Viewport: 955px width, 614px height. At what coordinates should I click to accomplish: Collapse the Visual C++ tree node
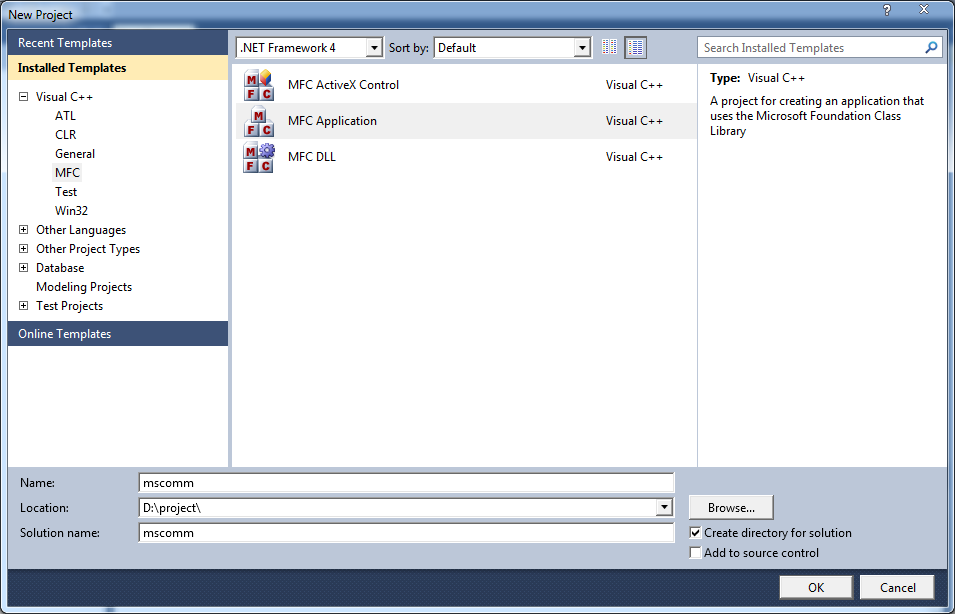[24, 96]
